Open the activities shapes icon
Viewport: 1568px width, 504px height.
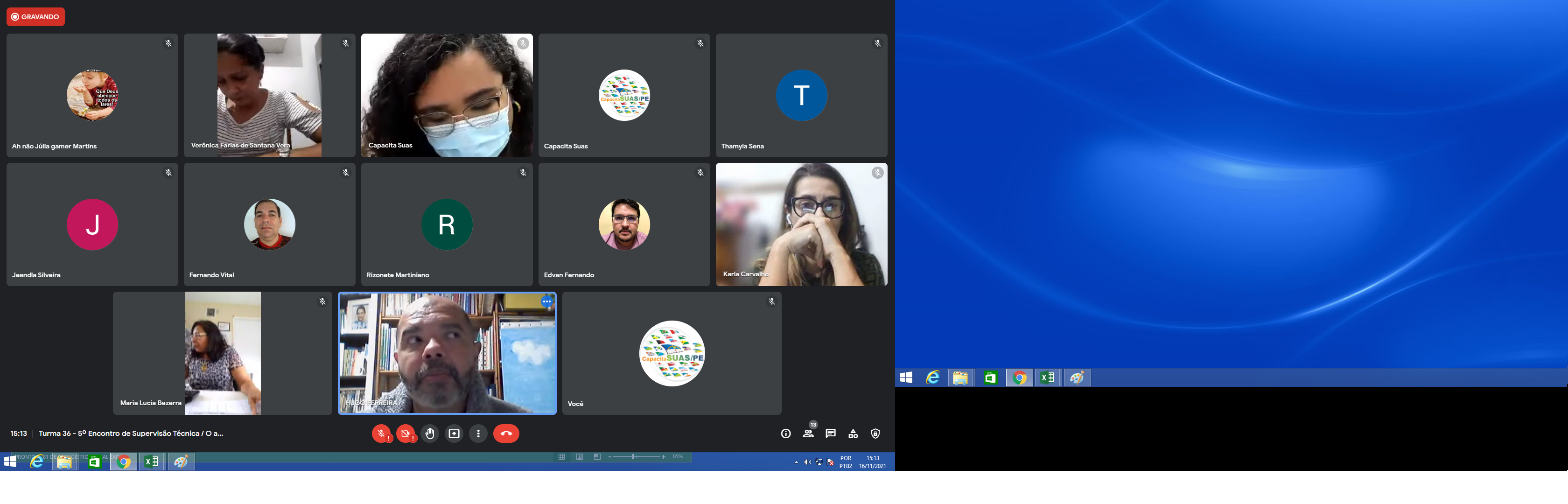[x=853, y=434]
